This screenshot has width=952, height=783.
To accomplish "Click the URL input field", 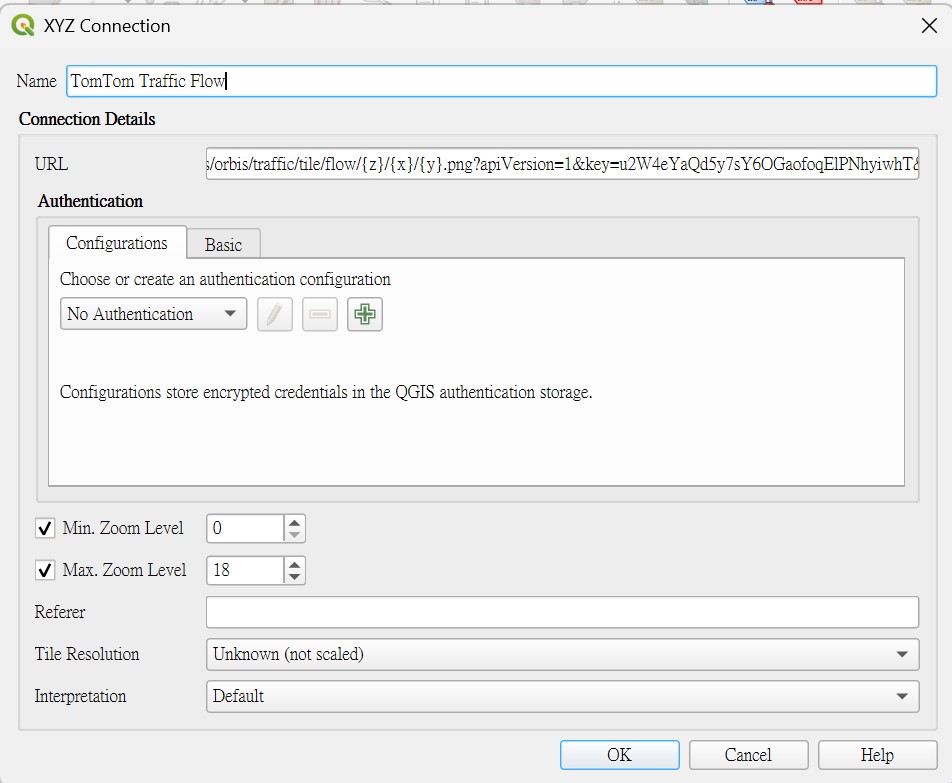I will (562, 164).
